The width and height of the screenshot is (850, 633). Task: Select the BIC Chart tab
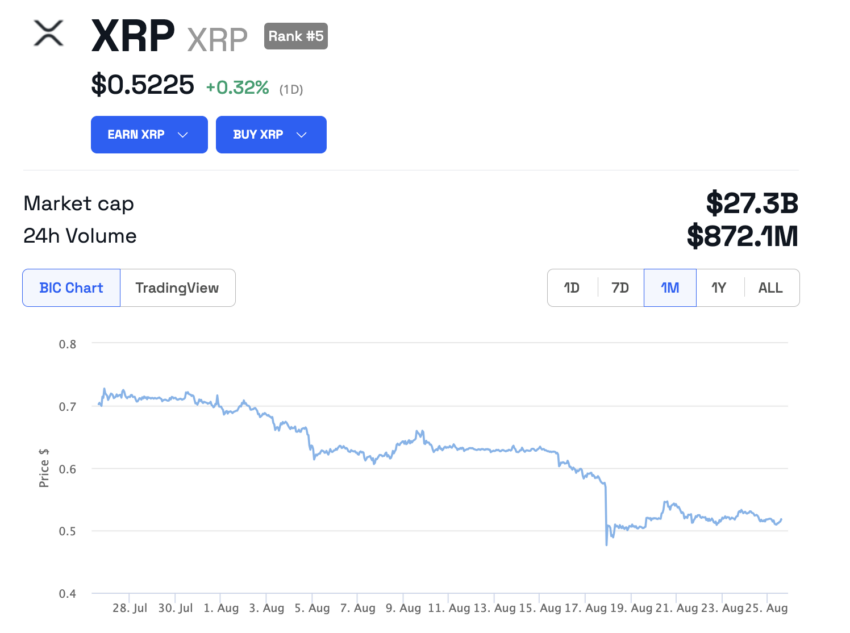pos(70,287)
